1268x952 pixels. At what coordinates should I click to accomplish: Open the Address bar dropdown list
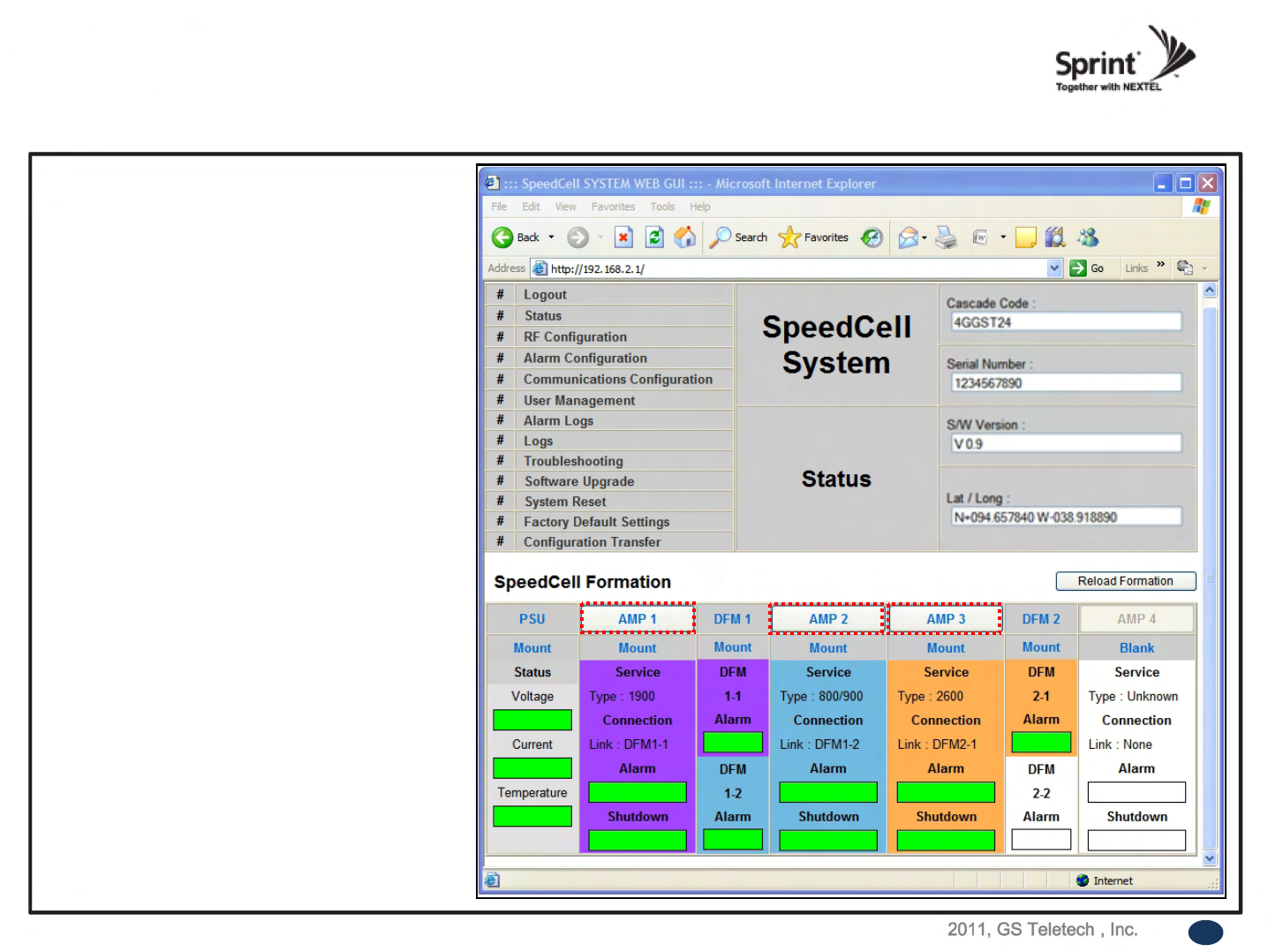coord(1054,268)
